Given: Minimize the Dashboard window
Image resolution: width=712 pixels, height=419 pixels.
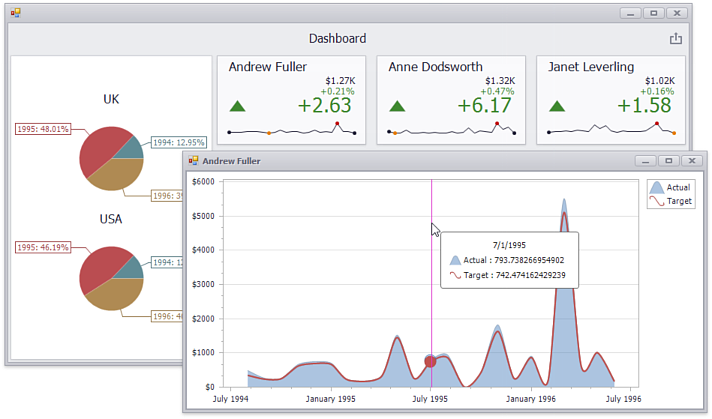Looking at the screenshot, I should tap(630, 13).
